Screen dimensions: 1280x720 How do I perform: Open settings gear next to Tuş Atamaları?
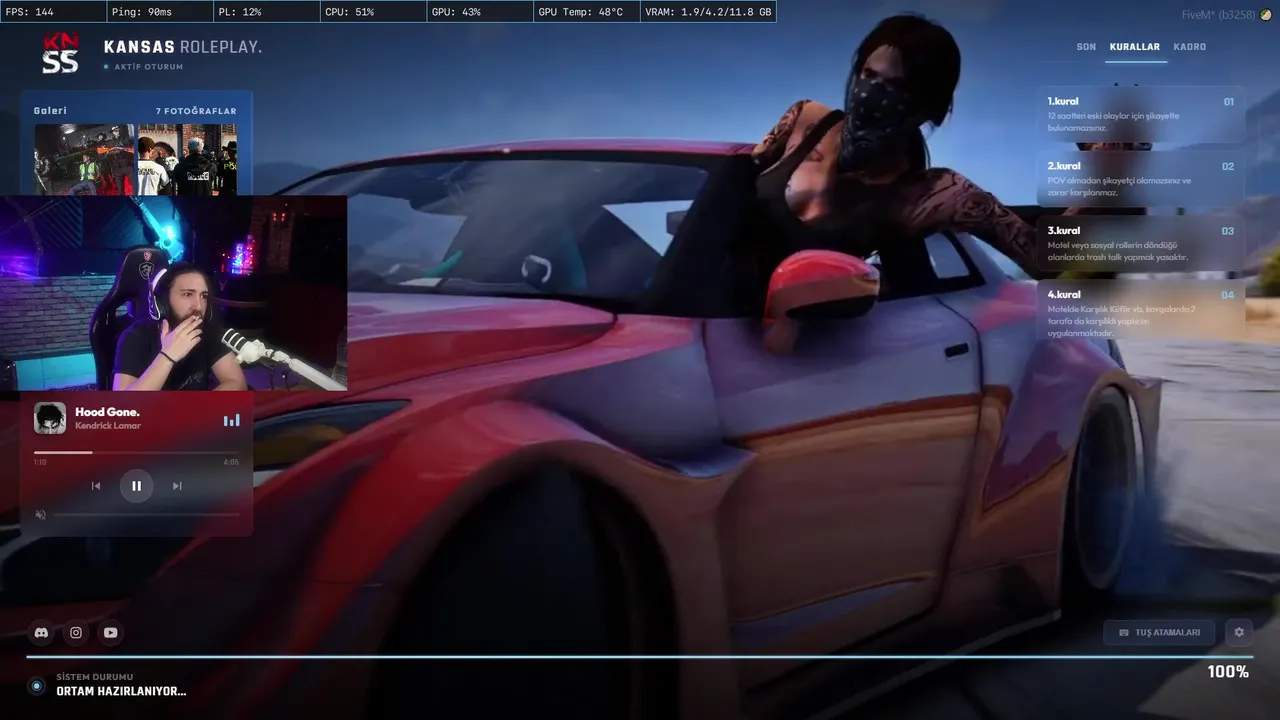tap(1239, 632)
